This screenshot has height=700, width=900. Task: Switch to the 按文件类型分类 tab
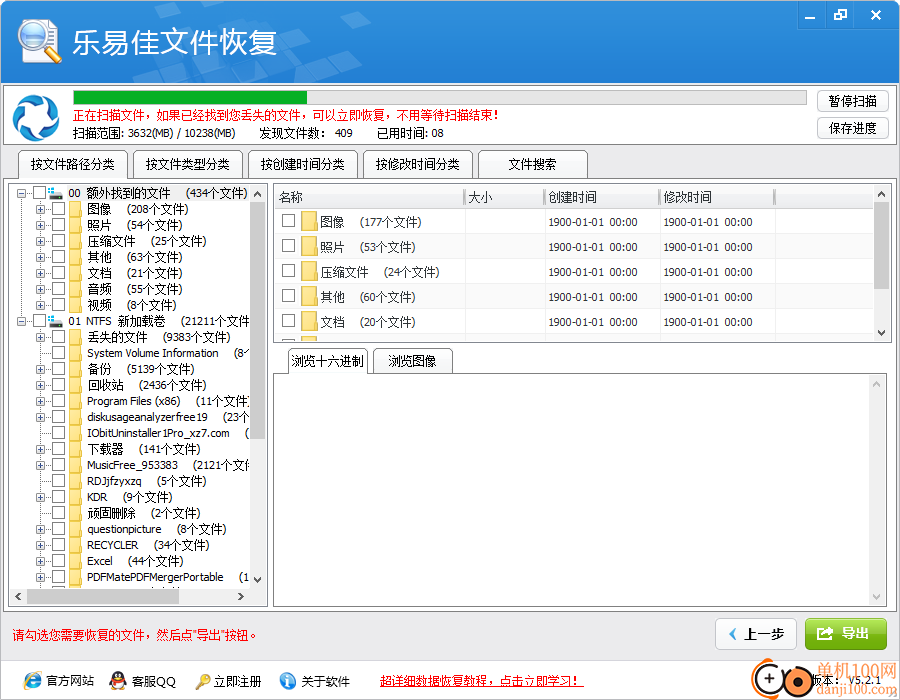pos(188,165)
